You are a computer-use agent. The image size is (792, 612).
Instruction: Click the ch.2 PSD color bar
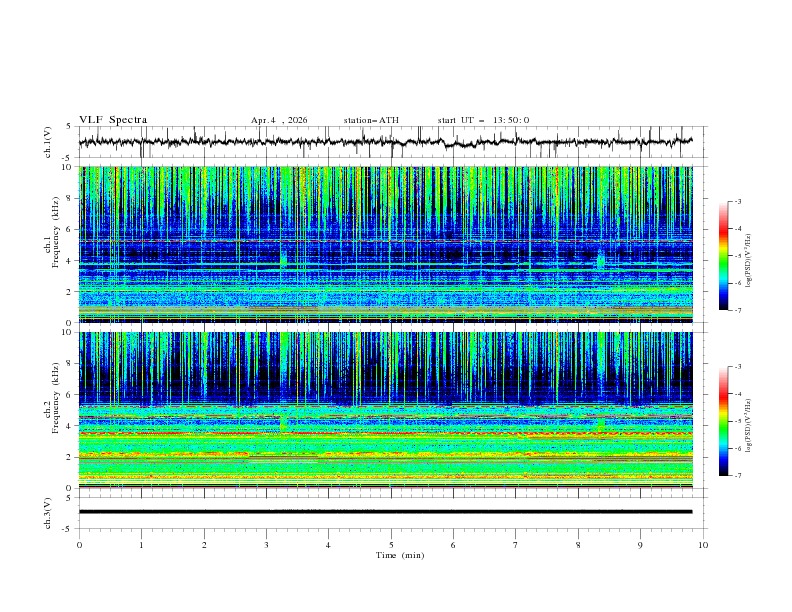724,421
